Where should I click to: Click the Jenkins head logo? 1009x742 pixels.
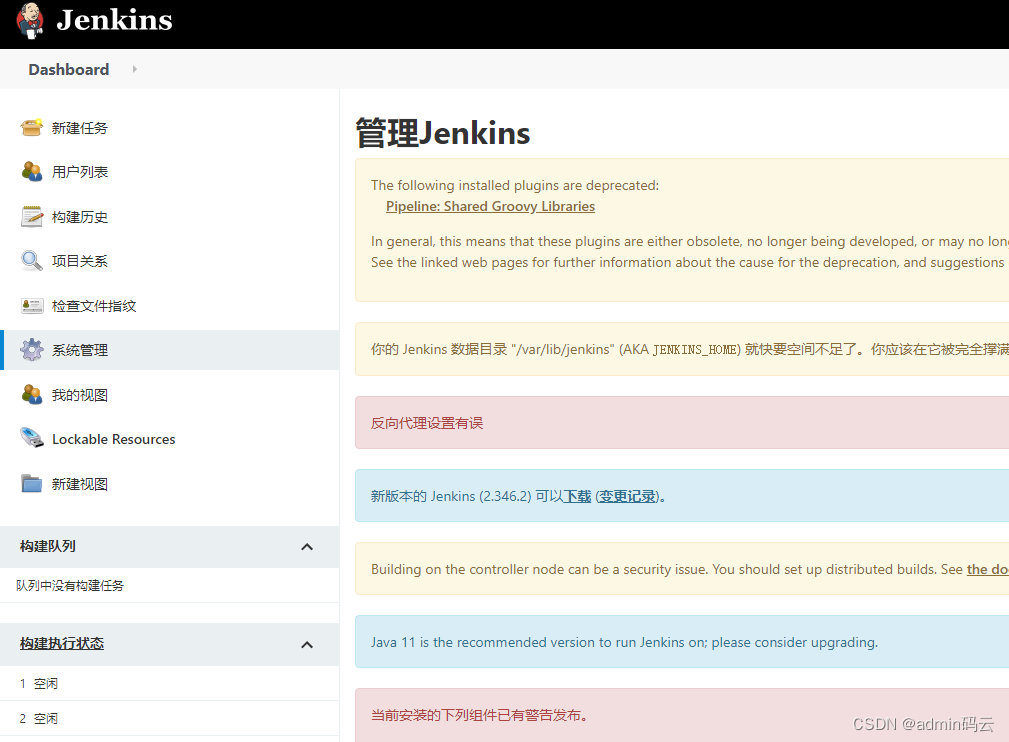[30, 22]
